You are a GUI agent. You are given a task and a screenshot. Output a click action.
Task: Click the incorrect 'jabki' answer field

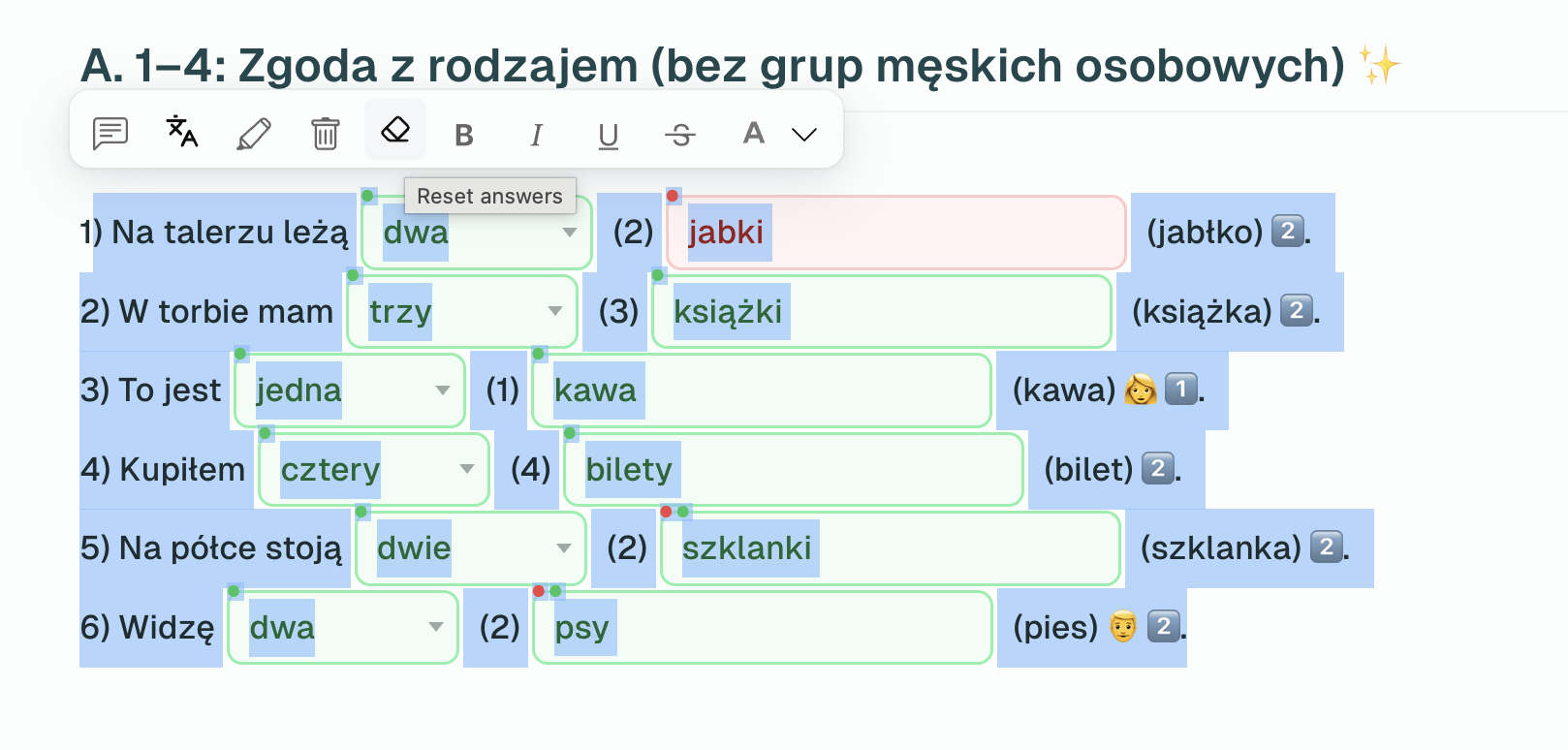pyautogui.click(x=895, y=233)
